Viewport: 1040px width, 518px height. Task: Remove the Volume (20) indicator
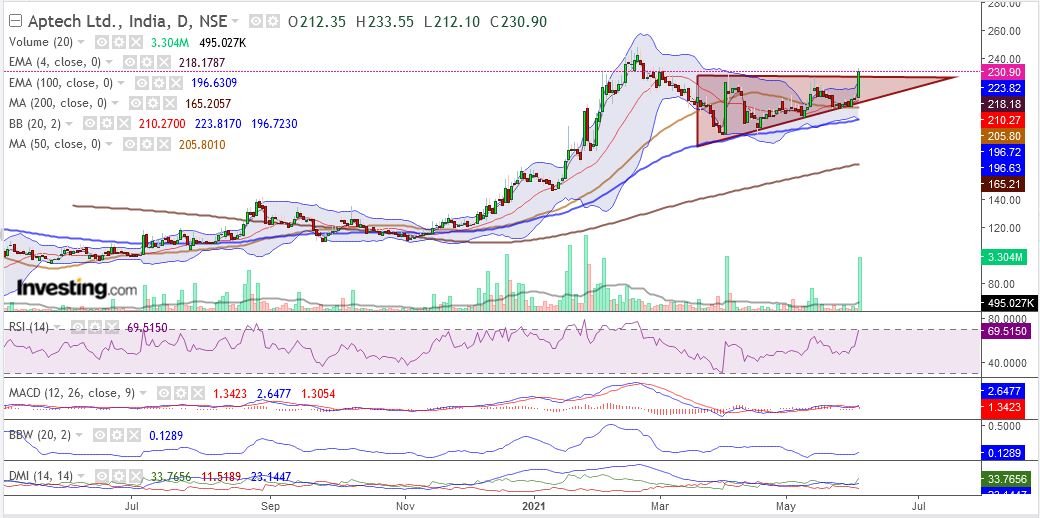[135, 42]
